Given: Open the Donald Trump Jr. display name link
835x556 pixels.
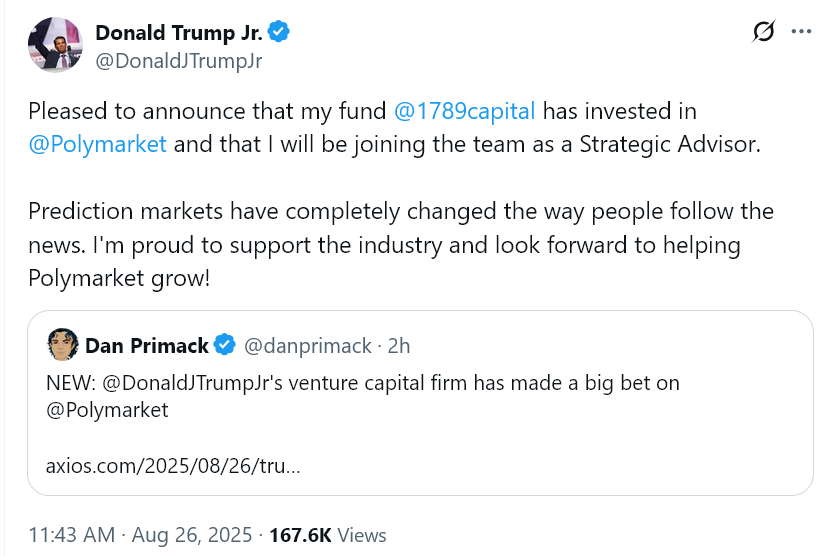Looking at the screenshot, I should pos(178,32).
